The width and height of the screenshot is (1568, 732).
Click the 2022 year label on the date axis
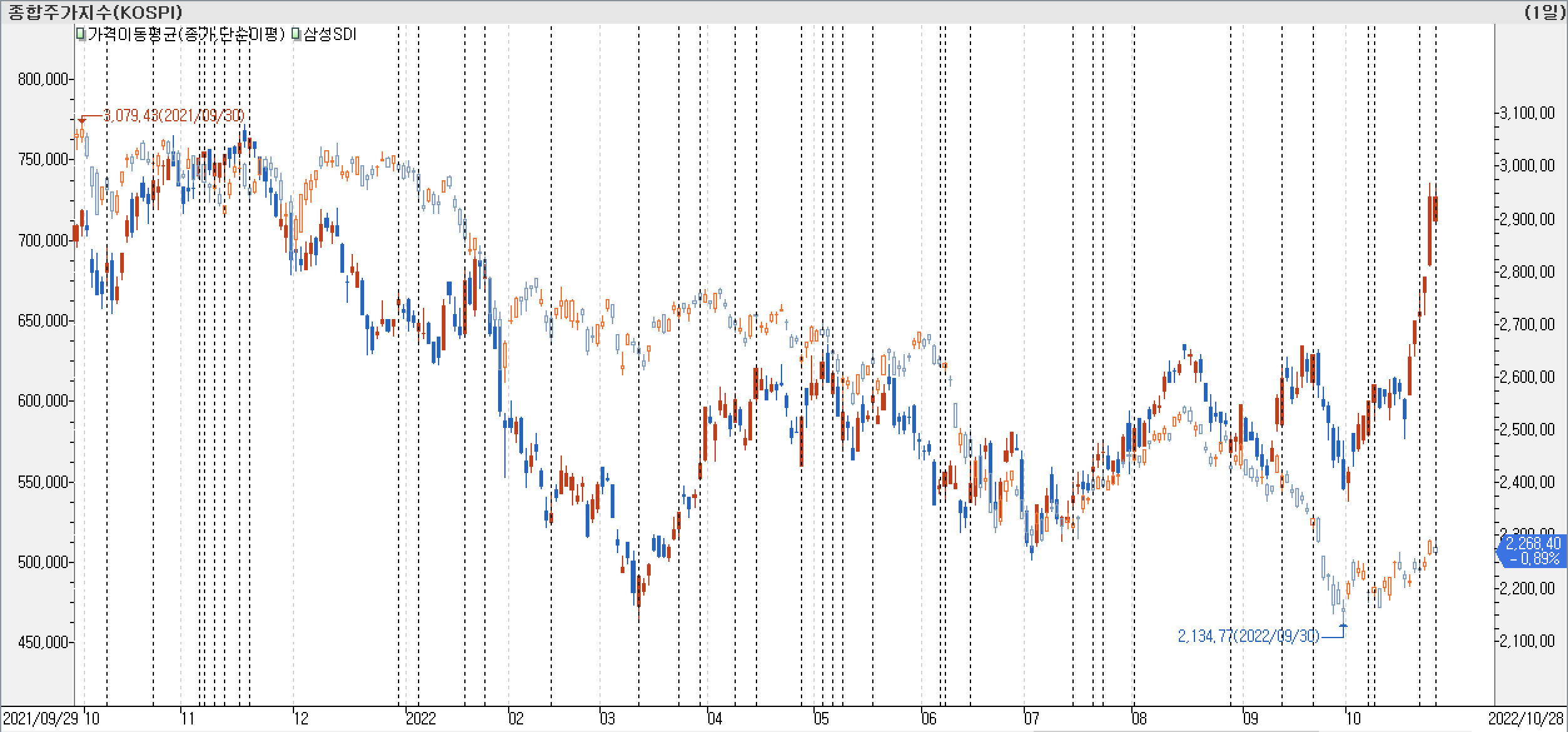420,718
